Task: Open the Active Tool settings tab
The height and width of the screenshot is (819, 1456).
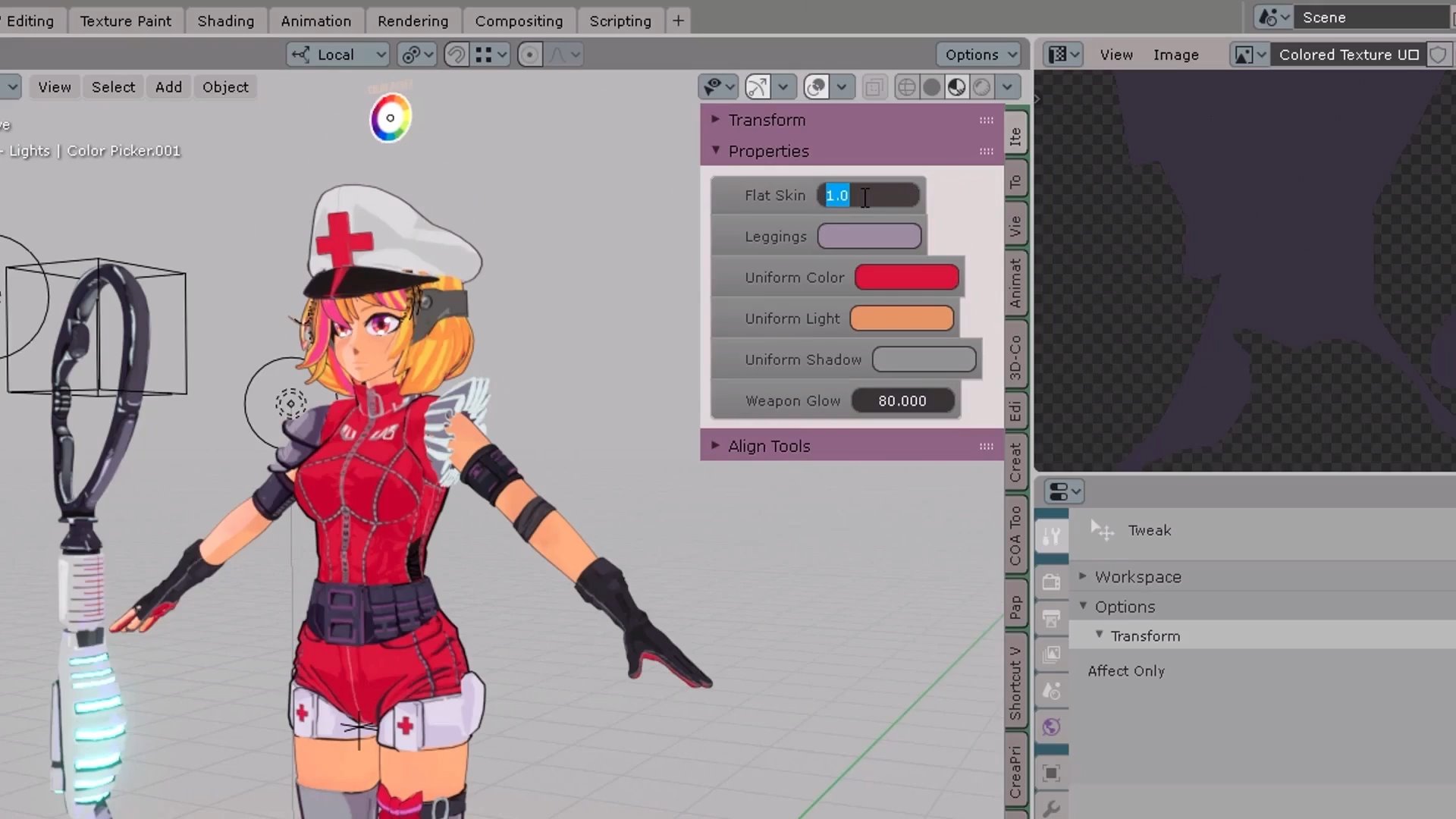Action: tap(1052, 535)
